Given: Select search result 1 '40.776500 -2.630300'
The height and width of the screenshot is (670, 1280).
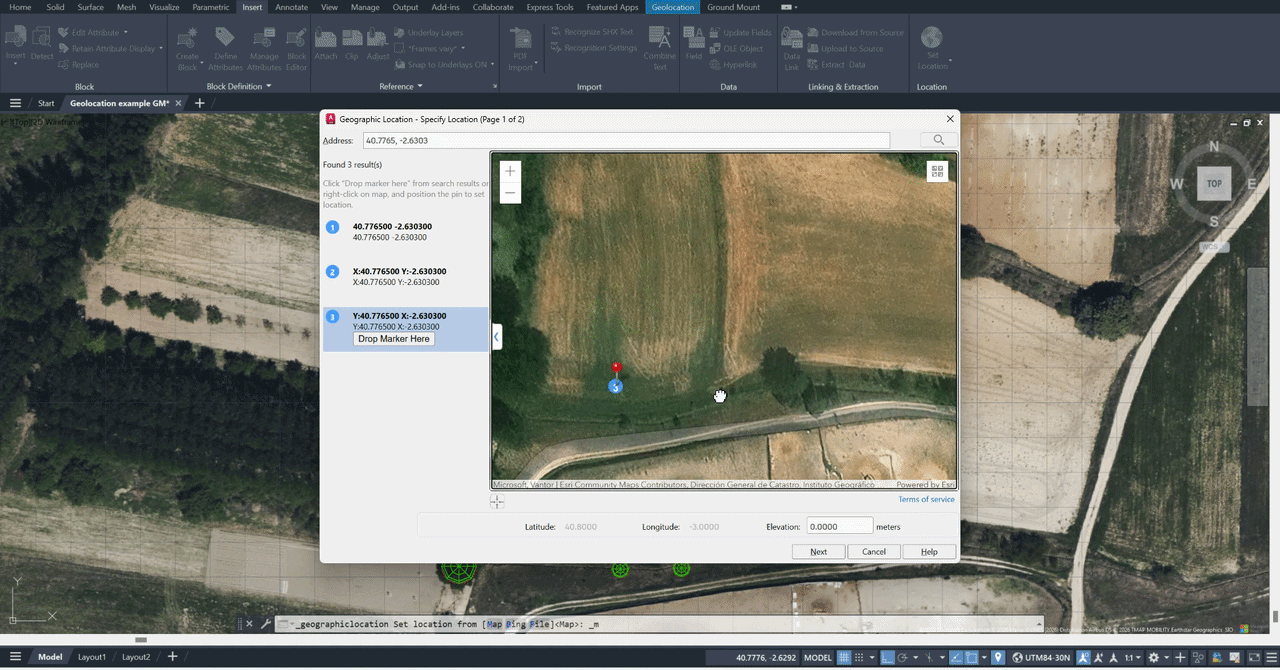Looking at the screenshot, I should 405,231.
